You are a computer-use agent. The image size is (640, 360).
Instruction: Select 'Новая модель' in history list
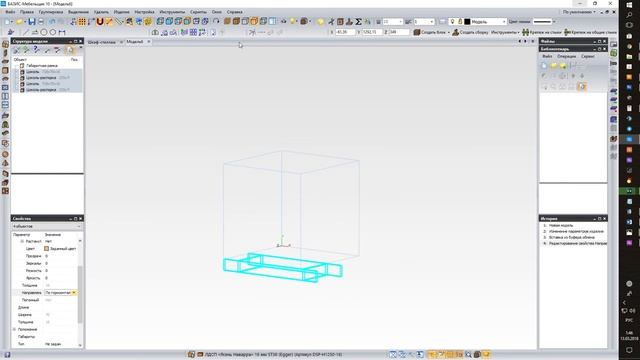pos(561,225)
